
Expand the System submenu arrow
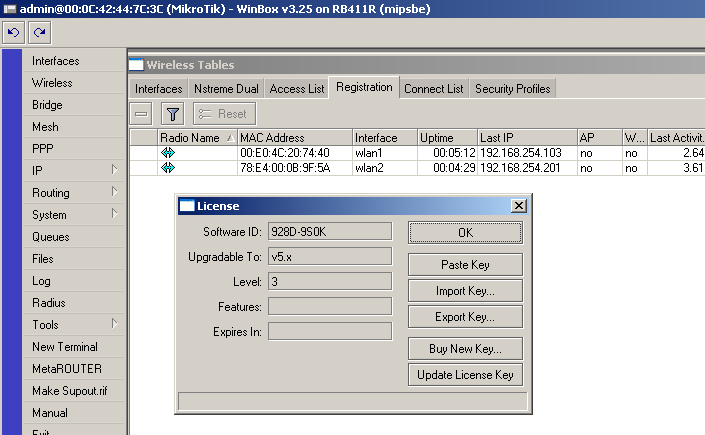click(x=114, y=214)
